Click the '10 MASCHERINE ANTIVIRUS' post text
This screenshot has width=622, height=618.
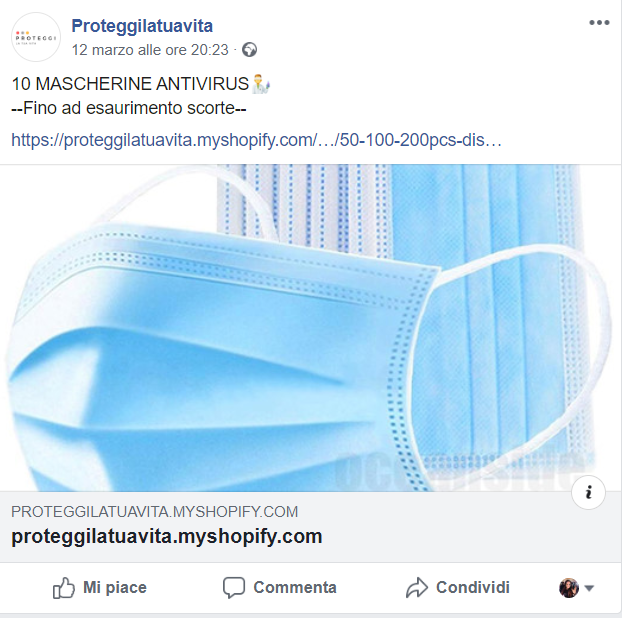pos(130,84)
